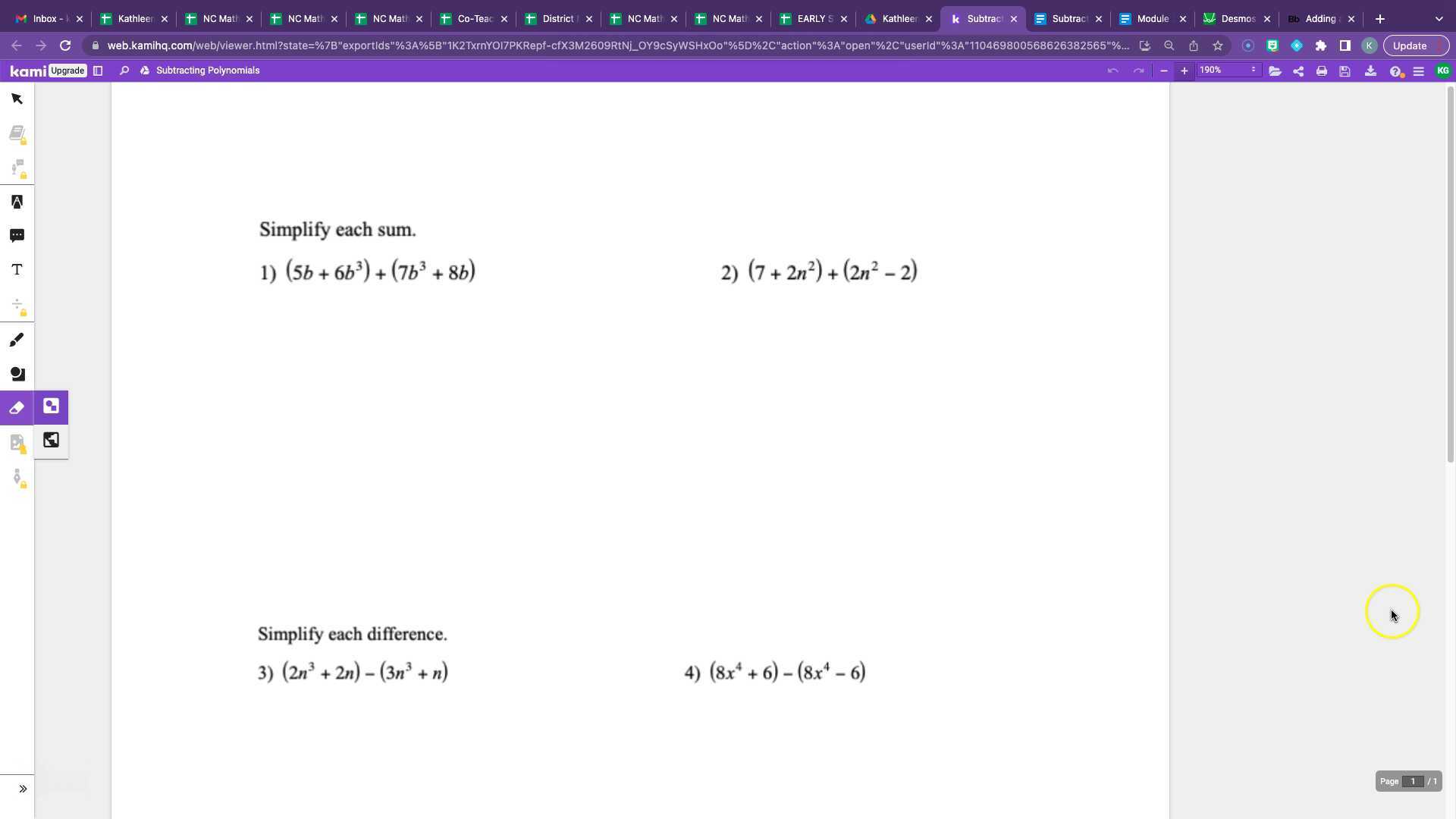Image resolution: width=1456 pixels, height=819 pixels.
Task: Click the Kami download icon
Action: pos(1371,71)
